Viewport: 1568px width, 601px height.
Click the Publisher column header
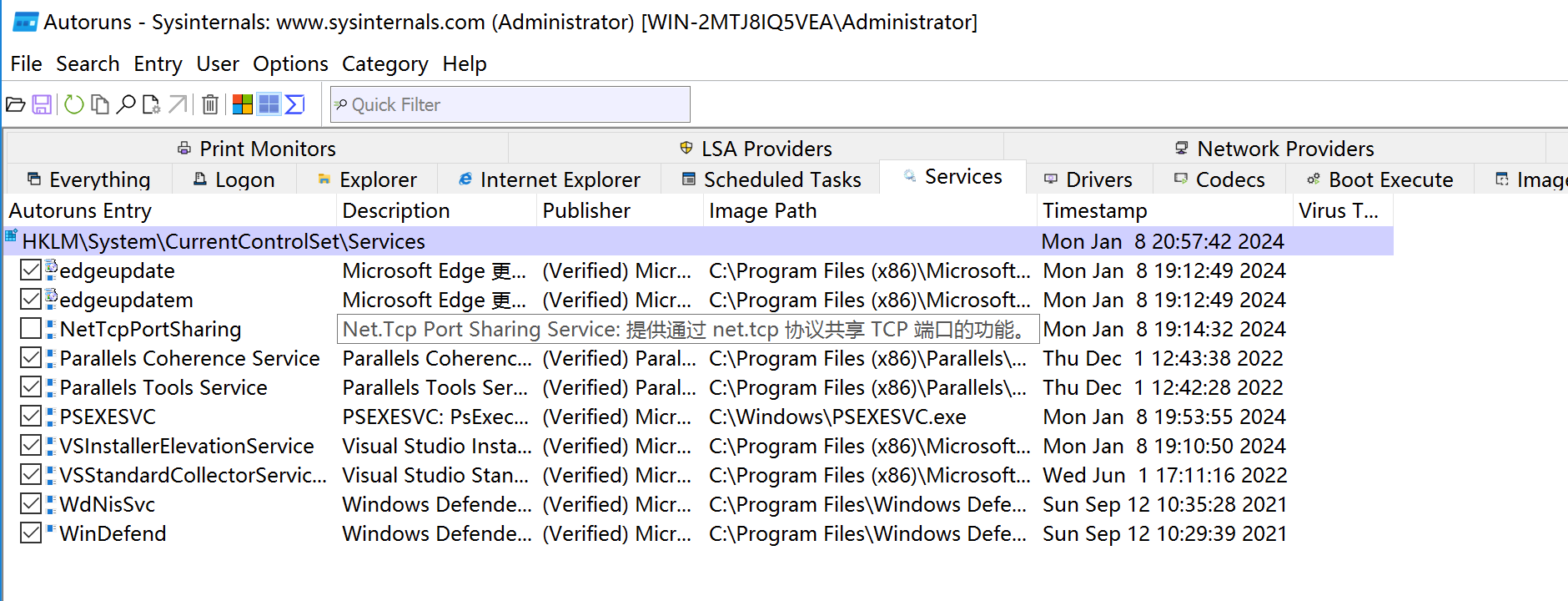586,211
